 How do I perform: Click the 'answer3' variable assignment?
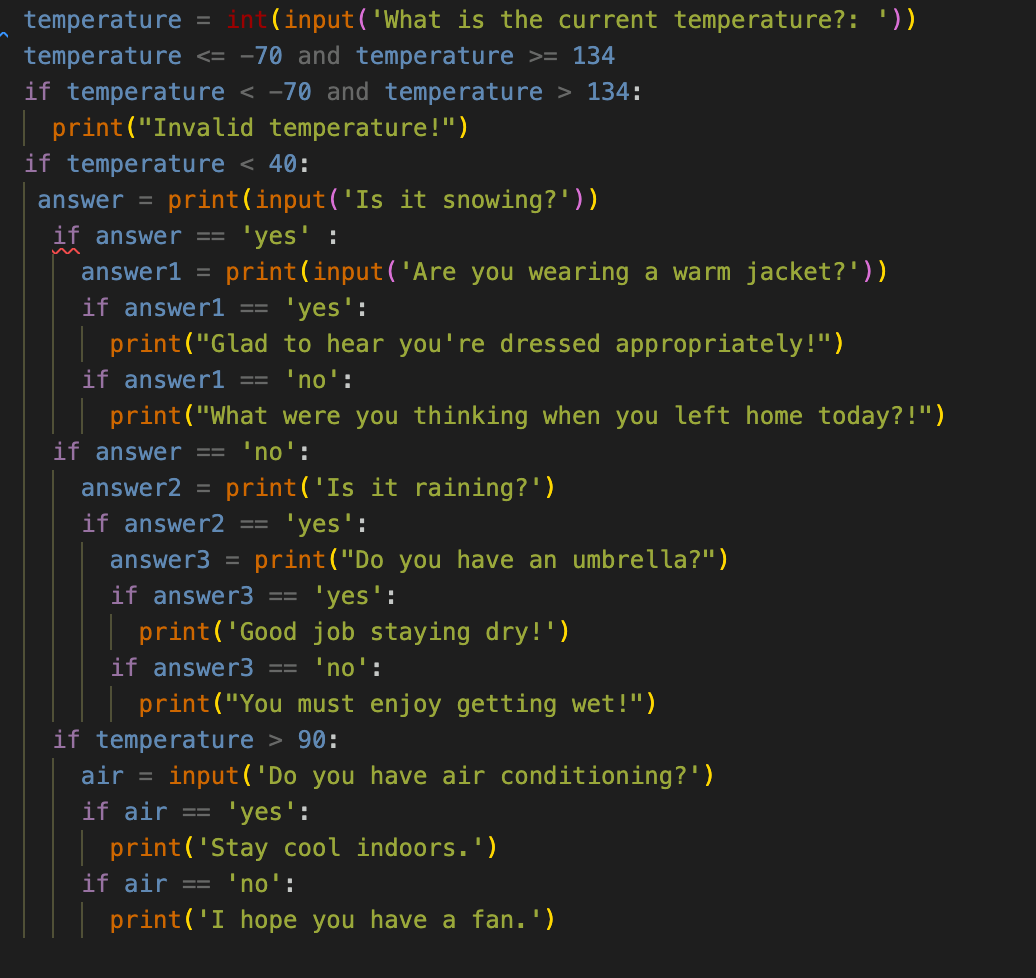(x=160, y=559)
